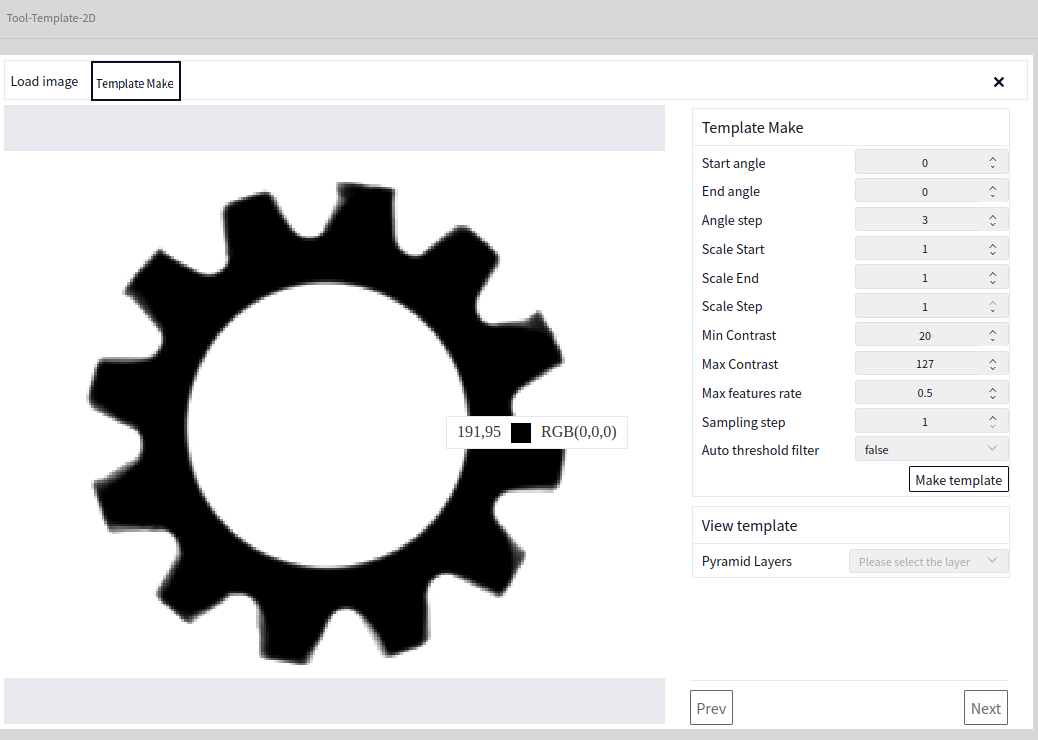Adjust Scale Start using its stepper arrows
Viewport: 1038px width, 740px height.
992,249
